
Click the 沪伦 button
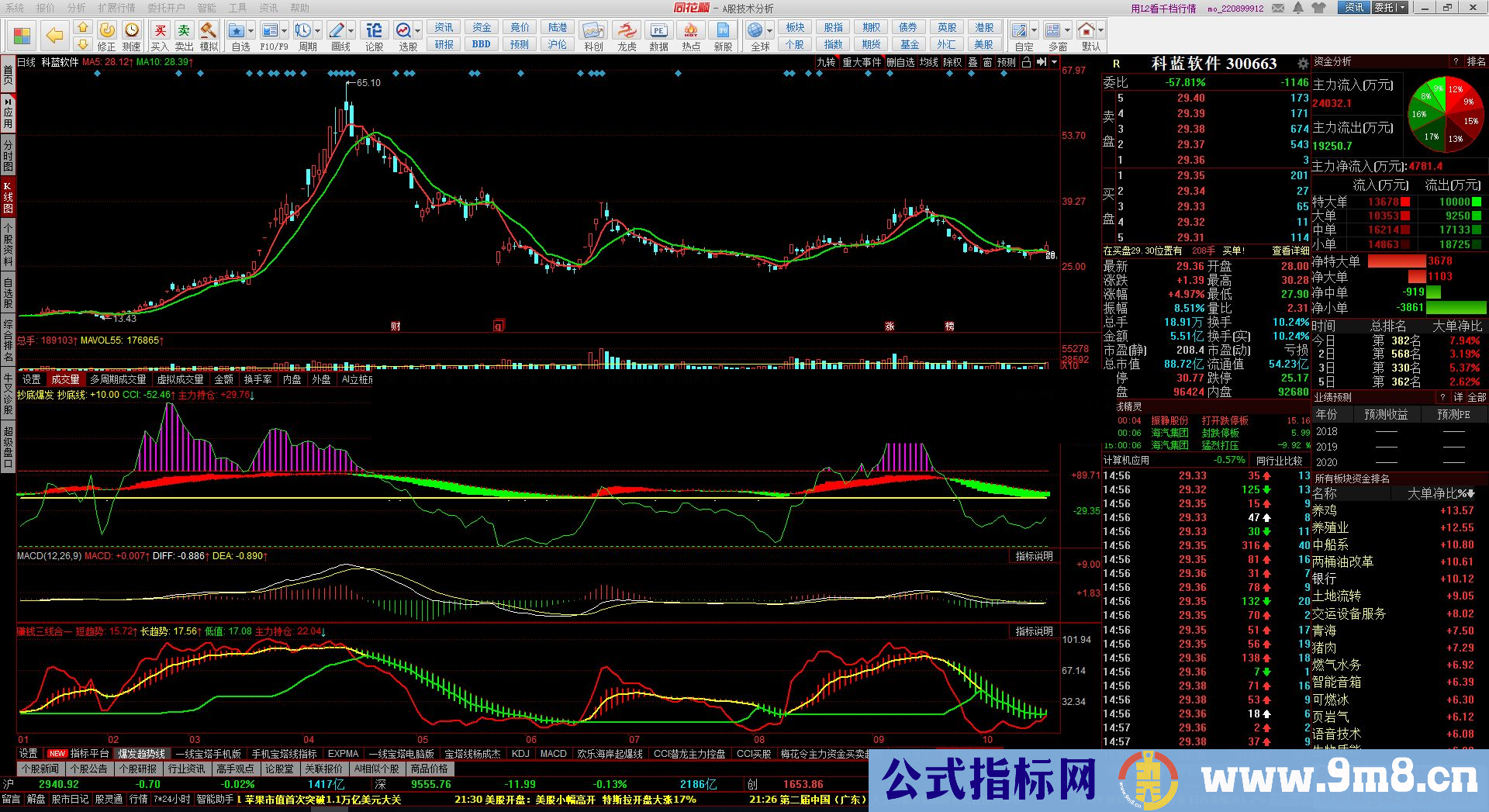coord(558,44)
